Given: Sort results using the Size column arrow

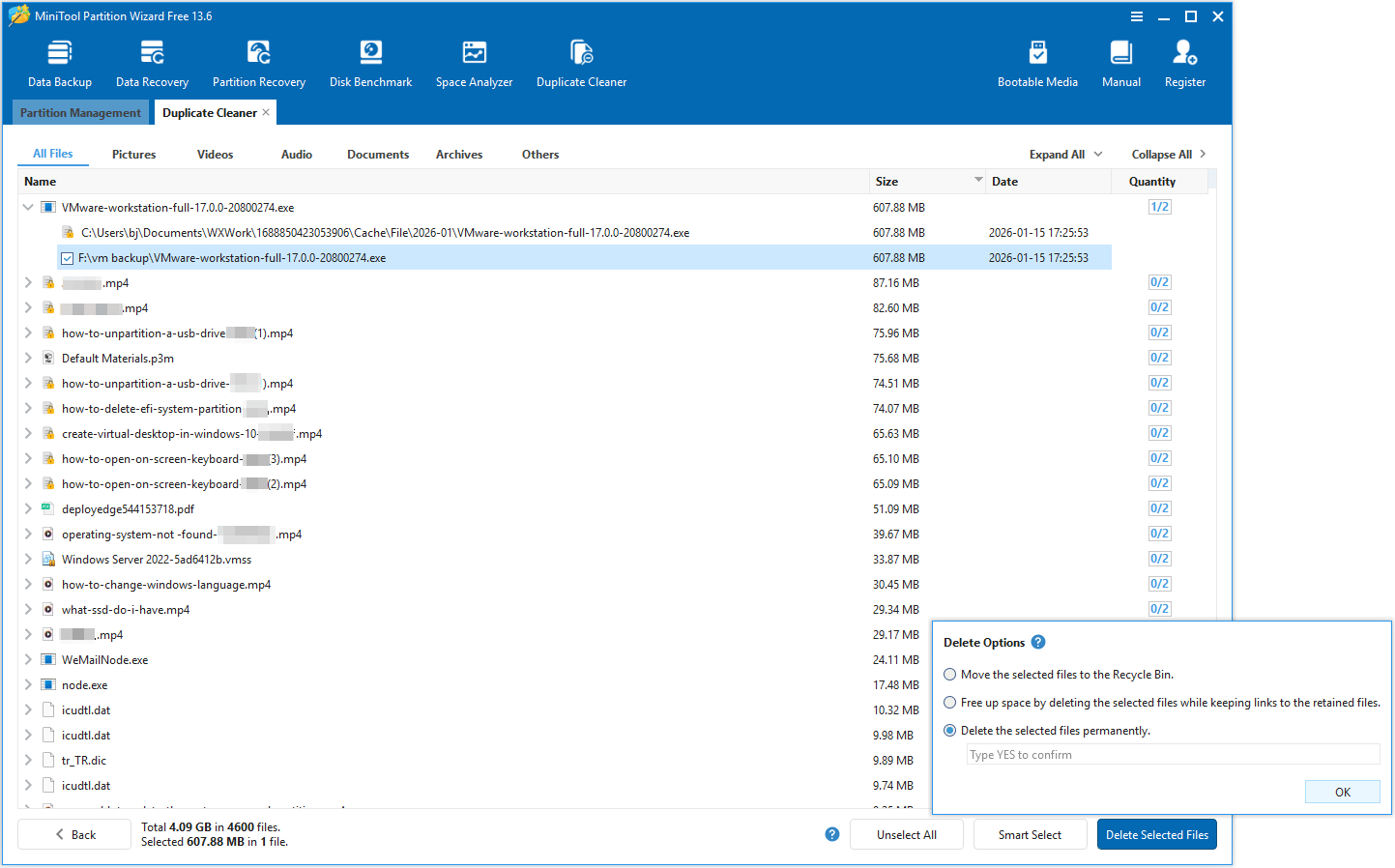Looking at the screenshot, I should coord(978,181).
